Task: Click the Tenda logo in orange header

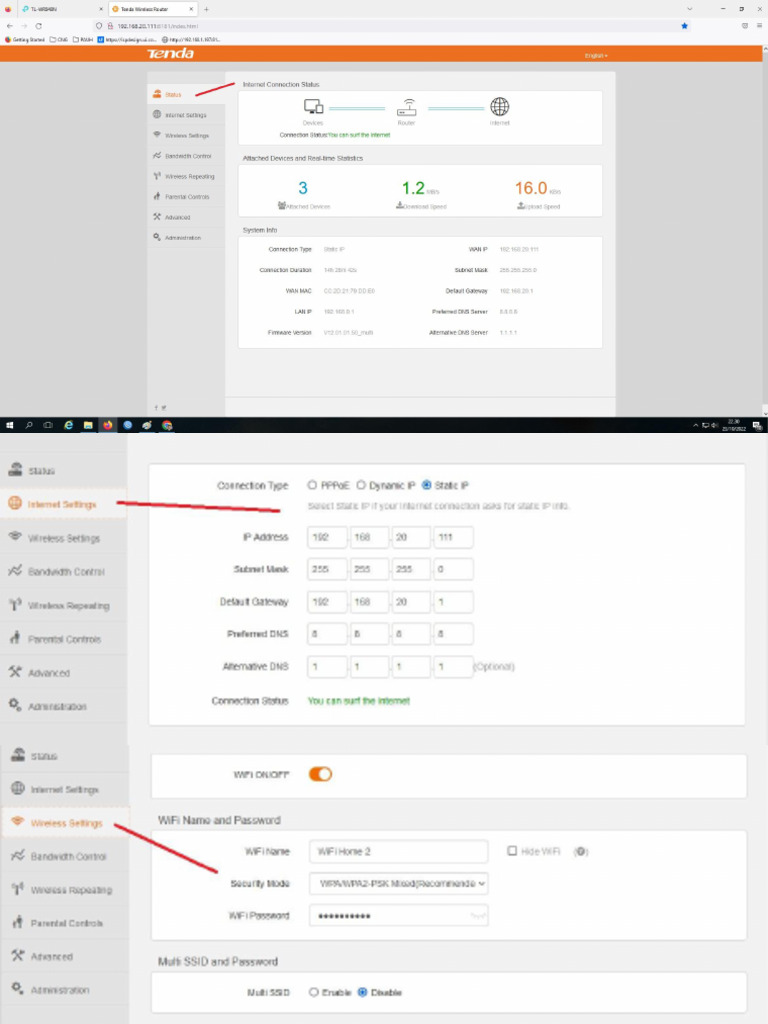Action: click(170, 54)
